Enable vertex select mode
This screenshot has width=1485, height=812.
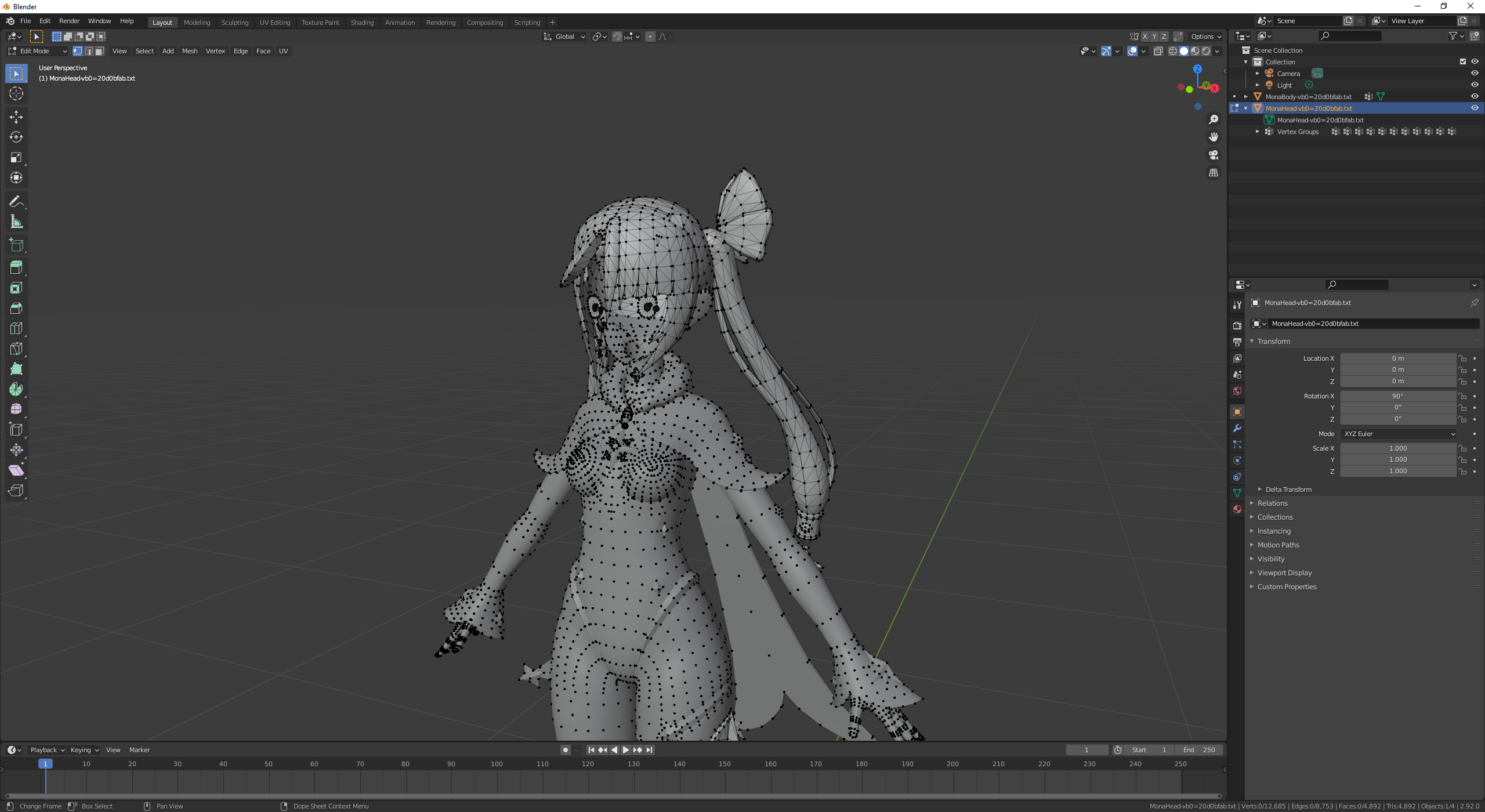tap(78, 51)
